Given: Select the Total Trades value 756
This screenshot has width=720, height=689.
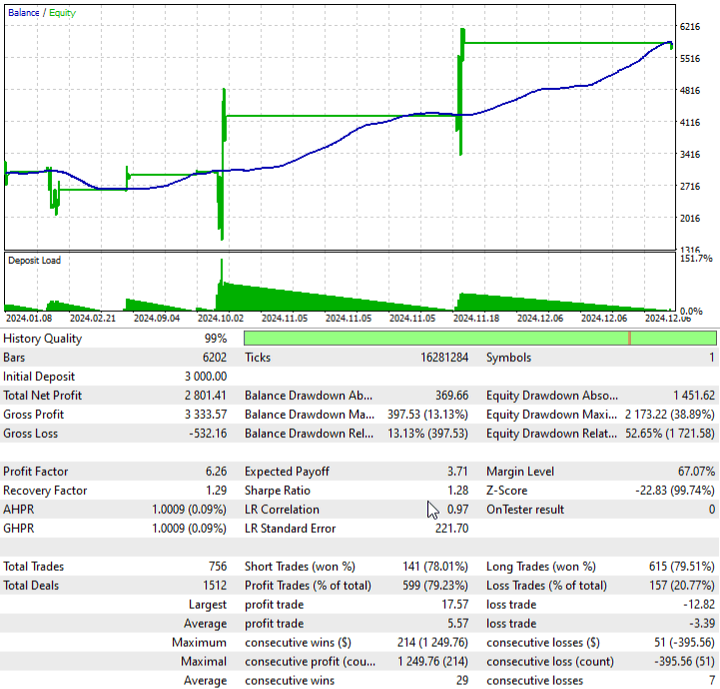Looking at the screenshot, I should click(x=218, y=566).
